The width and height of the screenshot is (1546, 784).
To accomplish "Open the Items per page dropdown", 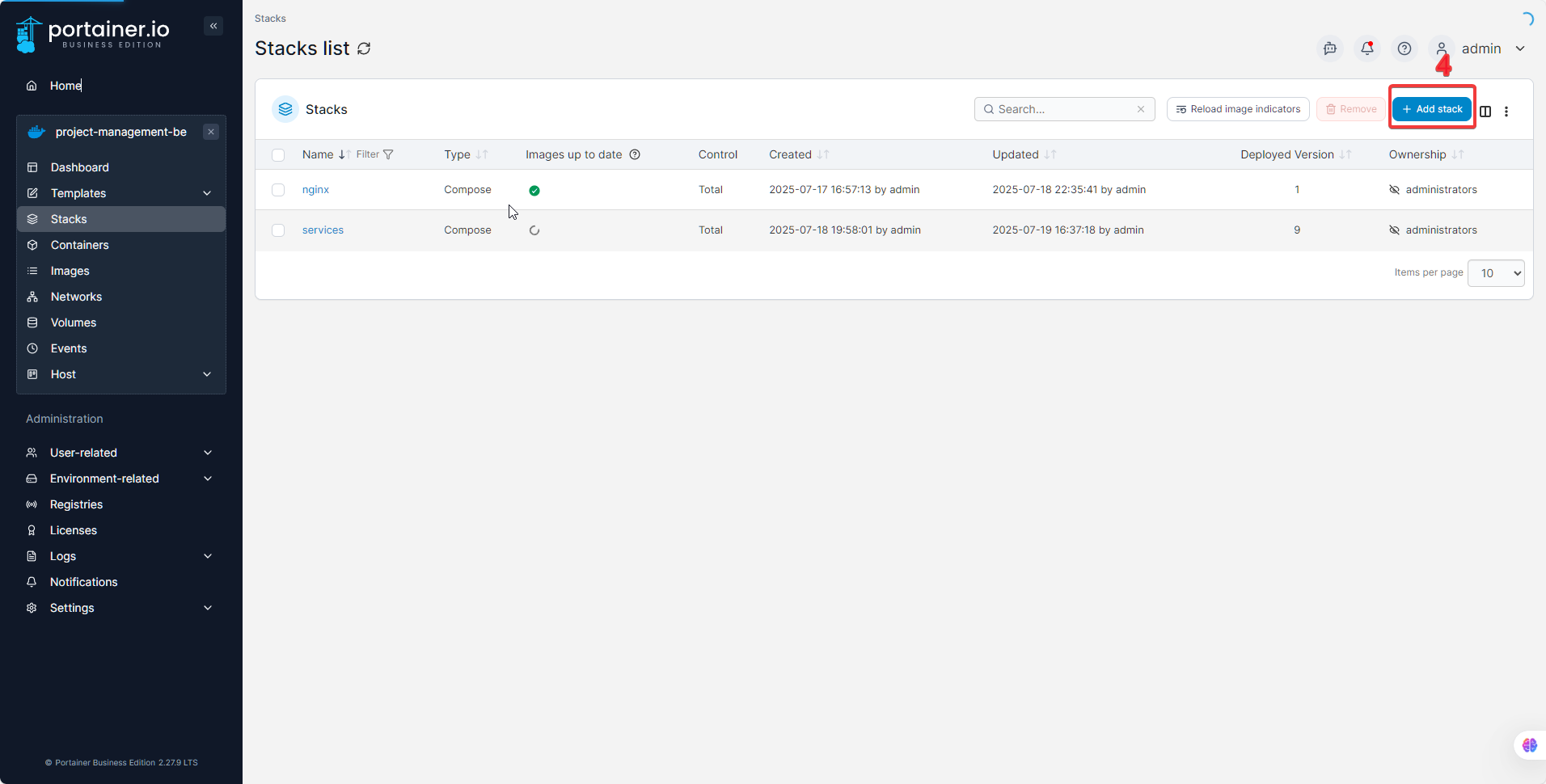I will pyautogui.click(x=1496, y=273).
